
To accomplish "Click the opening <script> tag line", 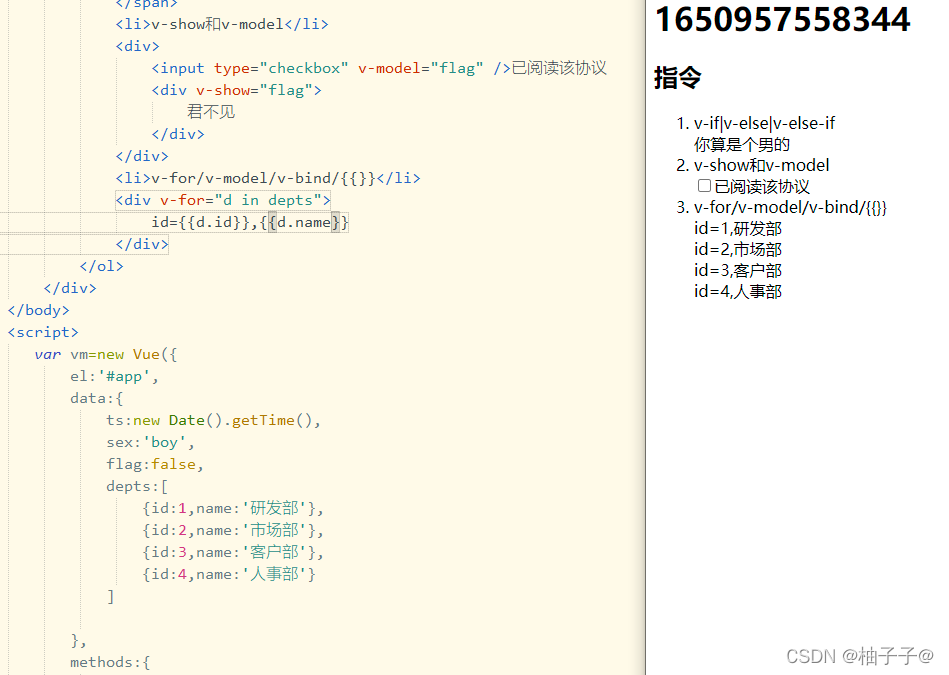I will point(43,332).
